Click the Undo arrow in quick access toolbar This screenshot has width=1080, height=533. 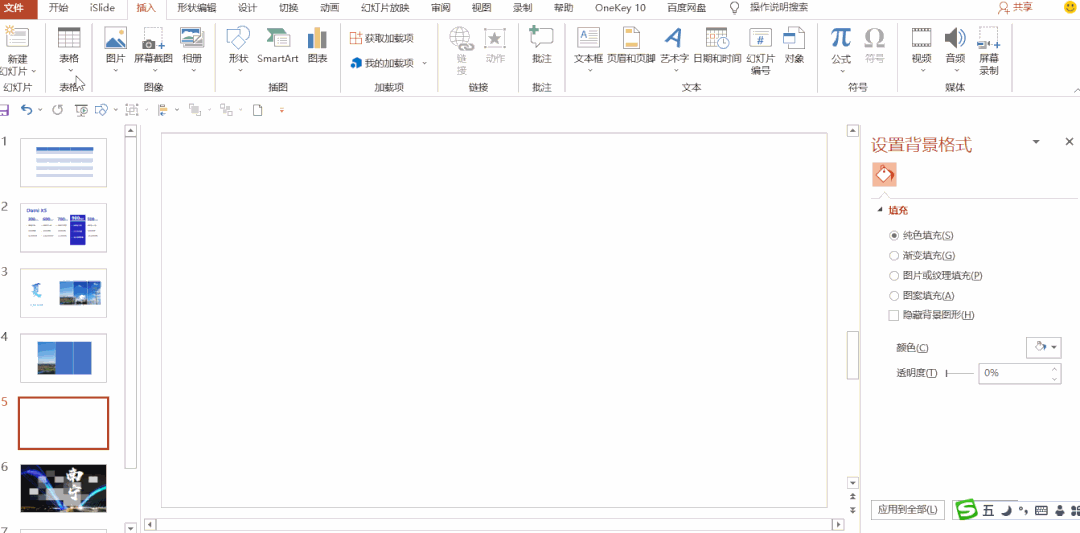(26, 109)
